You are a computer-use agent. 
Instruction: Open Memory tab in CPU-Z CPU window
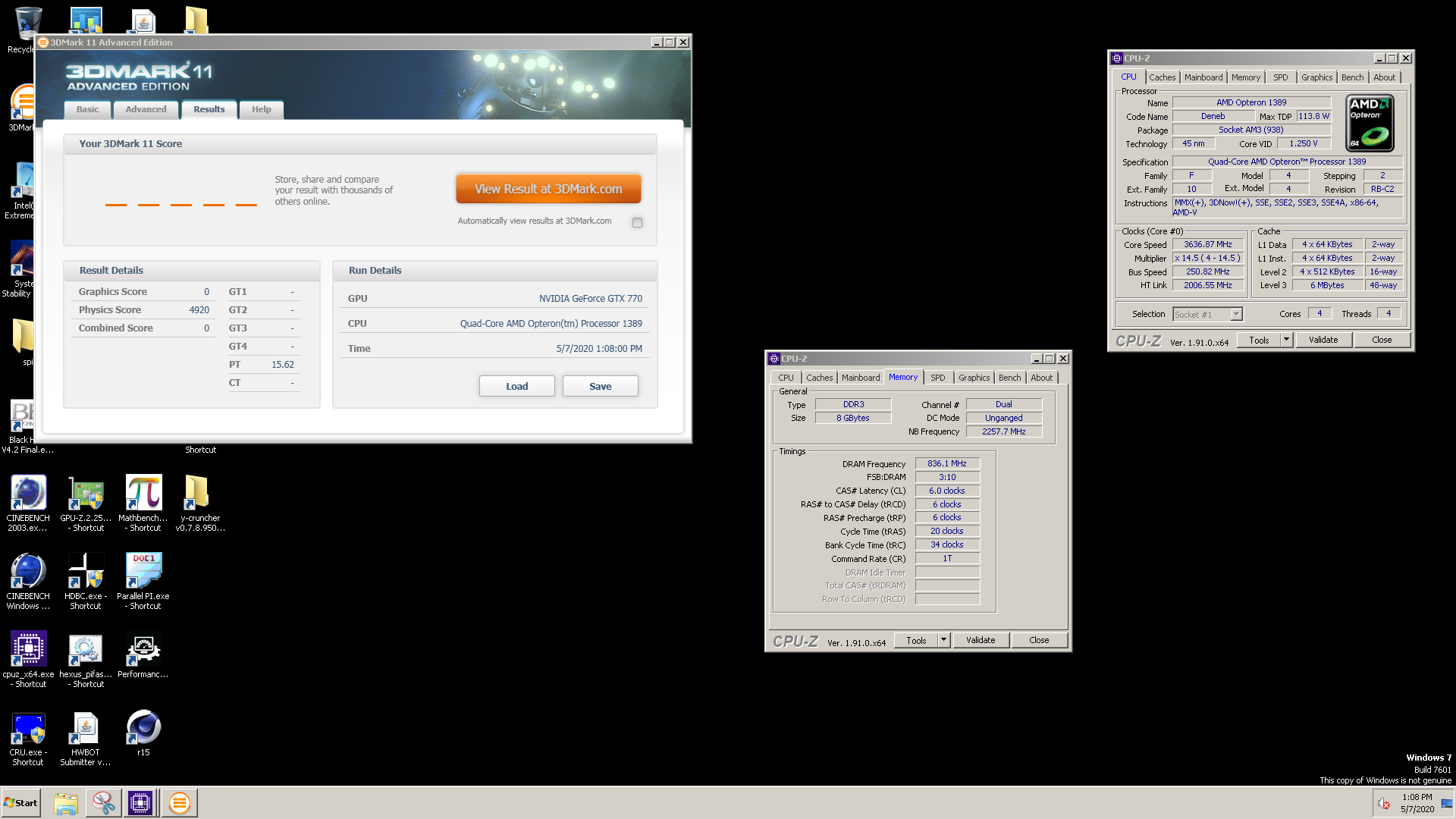click(1246, 77)
